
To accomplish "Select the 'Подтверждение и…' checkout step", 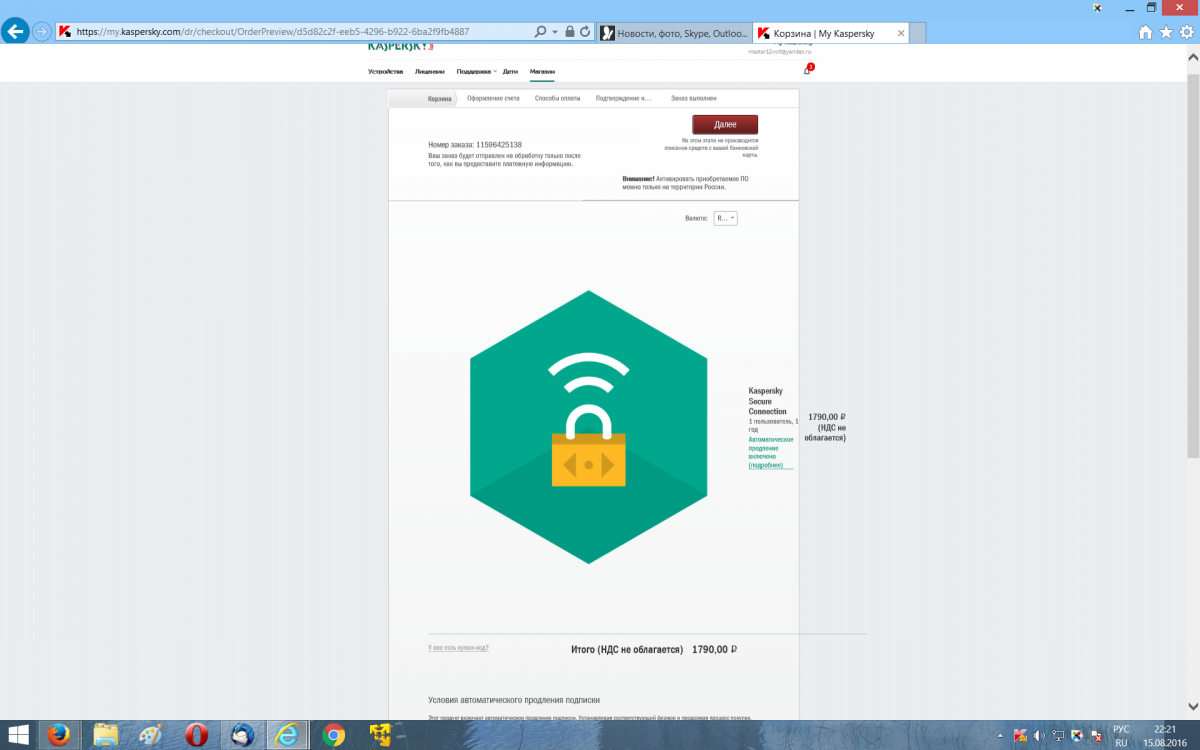I will 623,98.
